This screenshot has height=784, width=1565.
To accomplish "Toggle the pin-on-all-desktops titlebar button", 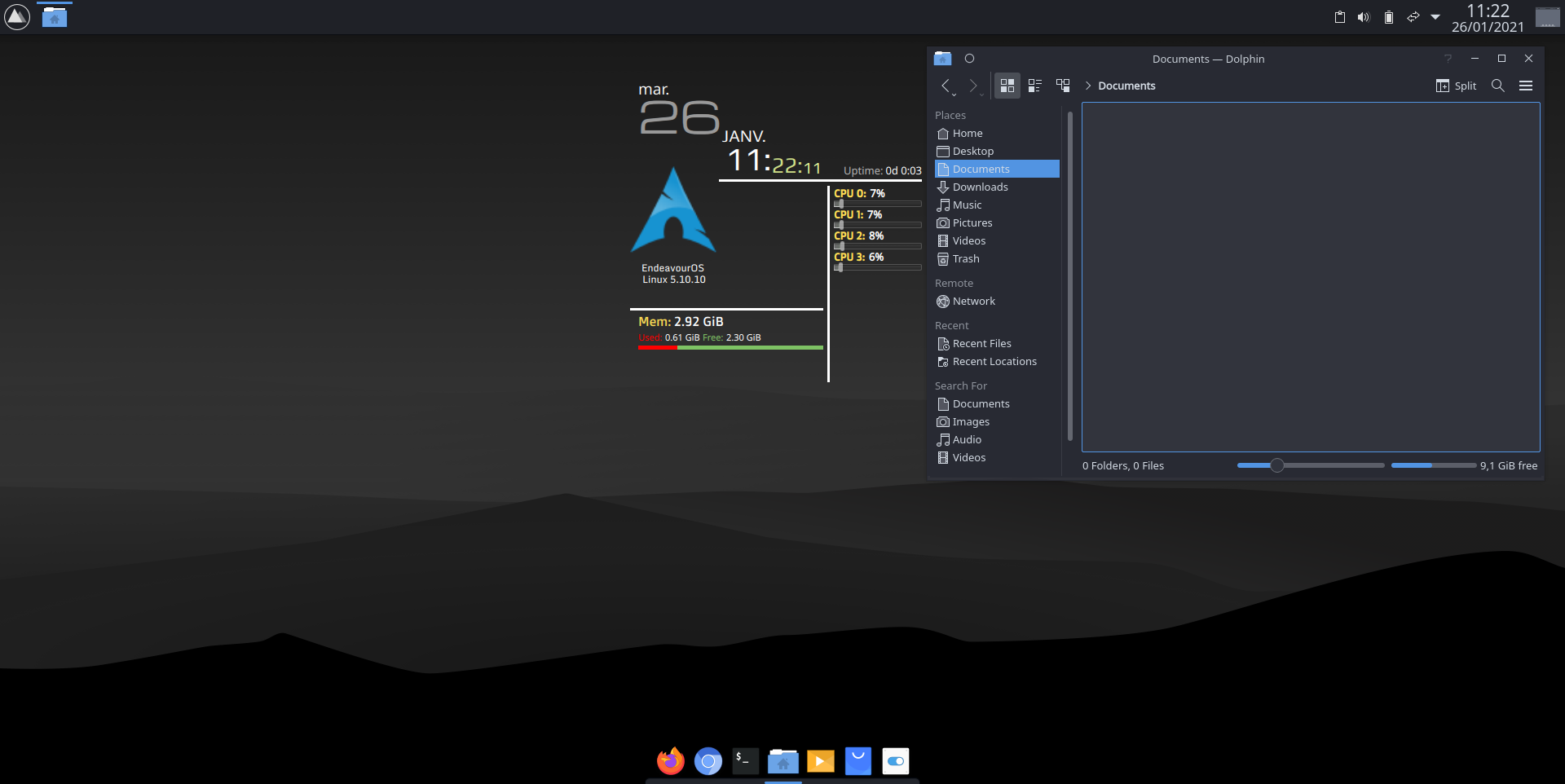I will [x=969, y=59].
